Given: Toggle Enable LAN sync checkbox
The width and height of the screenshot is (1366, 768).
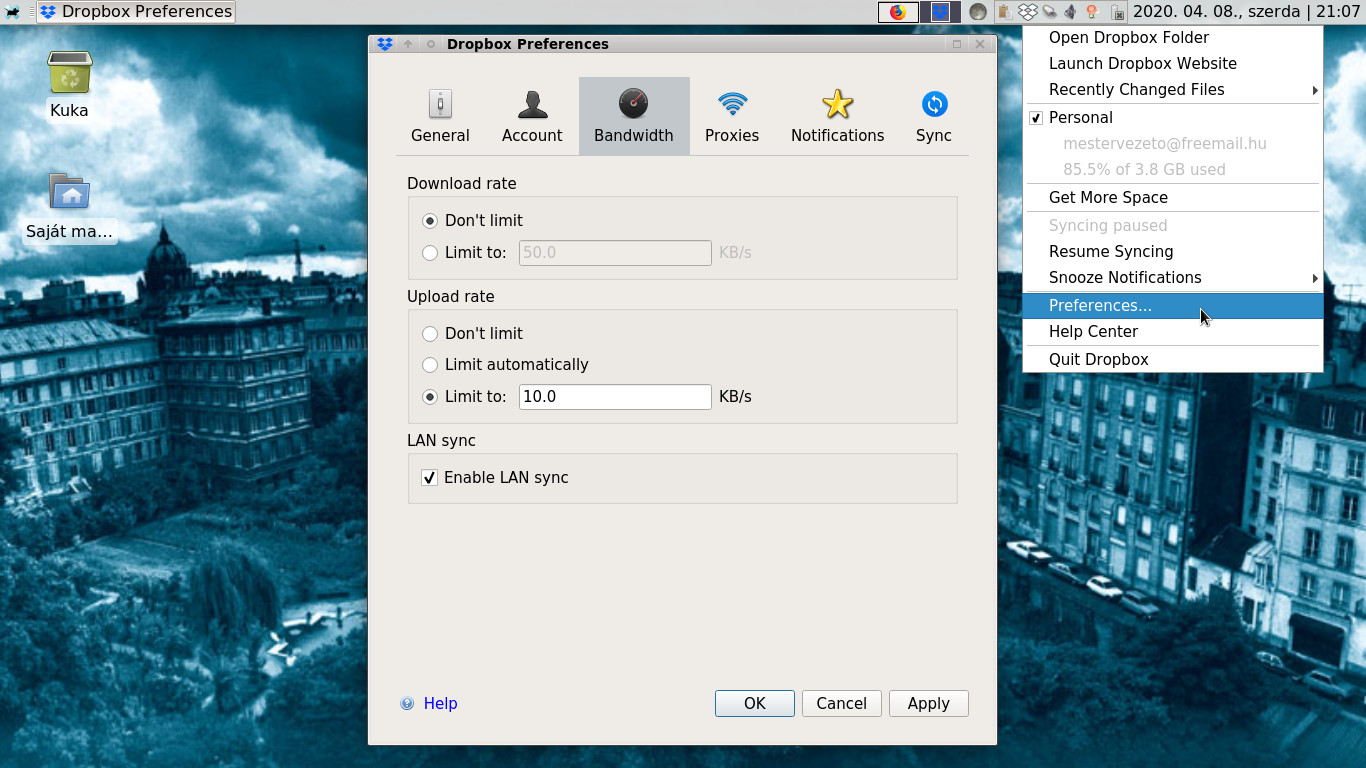Looking at the screenshot, I should (495, 478).
